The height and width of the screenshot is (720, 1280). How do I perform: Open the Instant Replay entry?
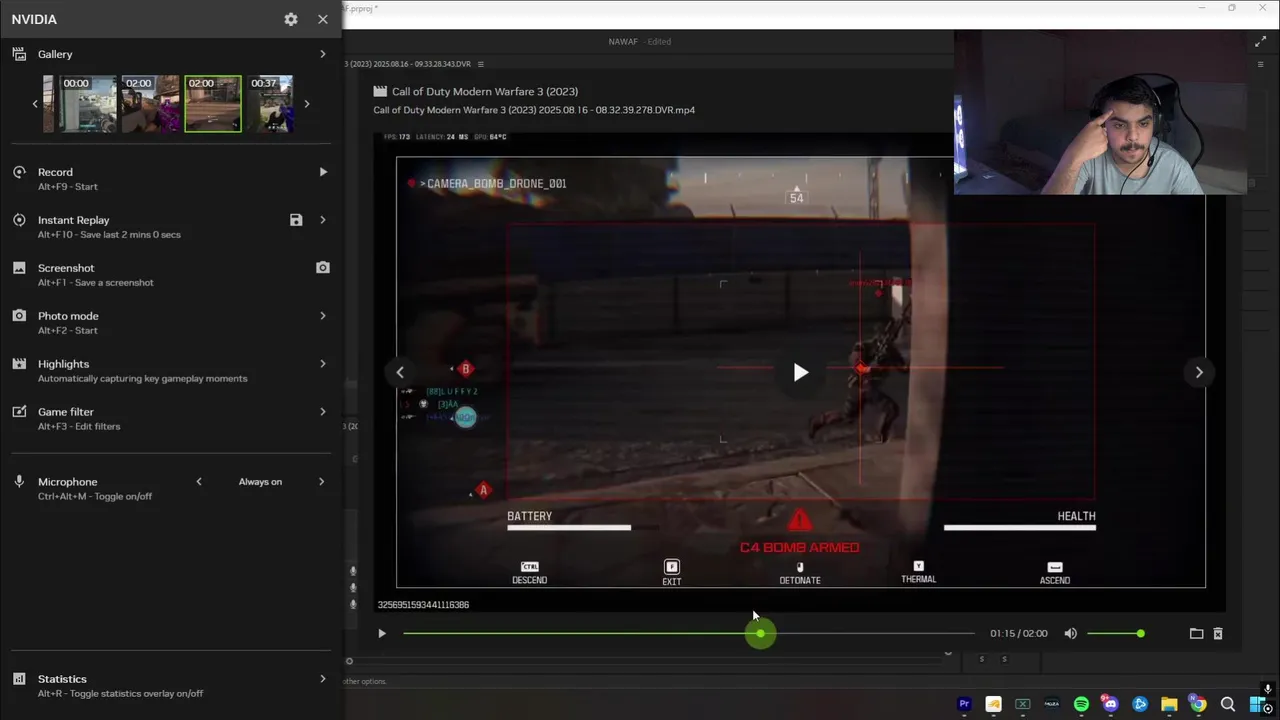pos(170,226)
